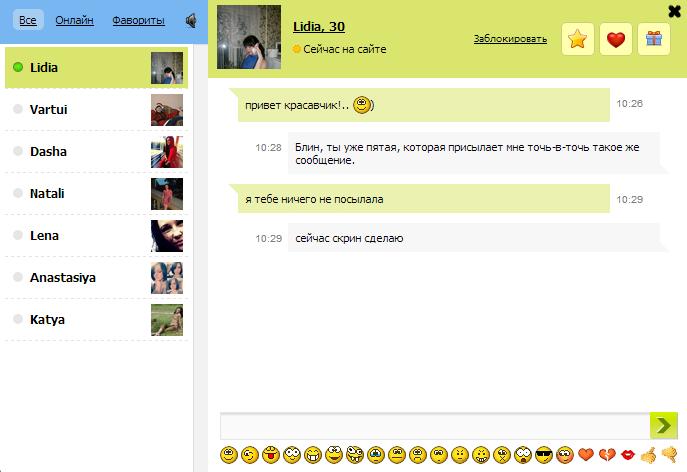The height and width of the screenshot is (472, 687).
Task: Click the 'Сейчас на сайте' status text
Action: tap(345, 49)
